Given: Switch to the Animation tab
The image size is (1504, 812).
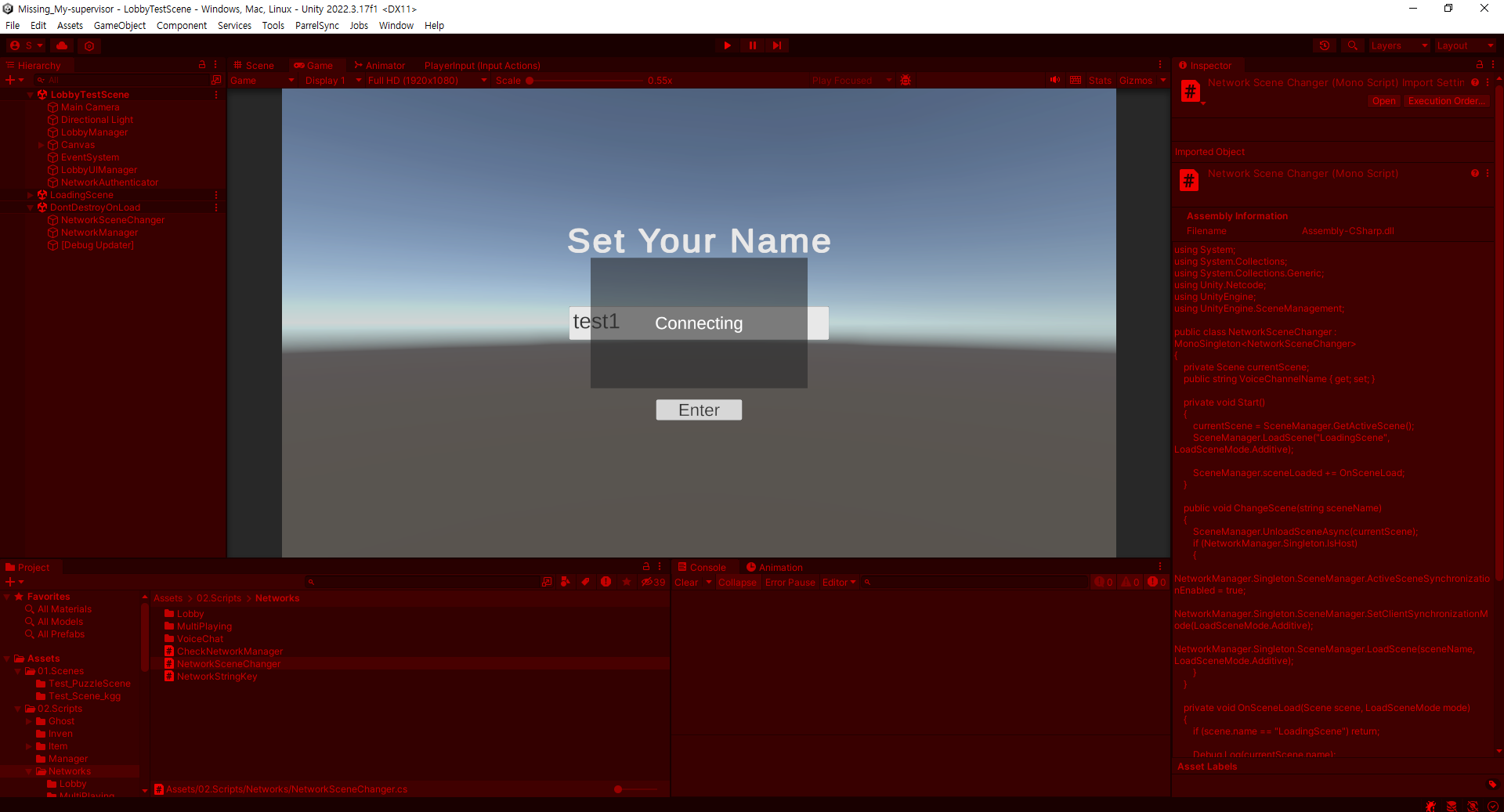Looking at the screenshot, I should point(775,567).
